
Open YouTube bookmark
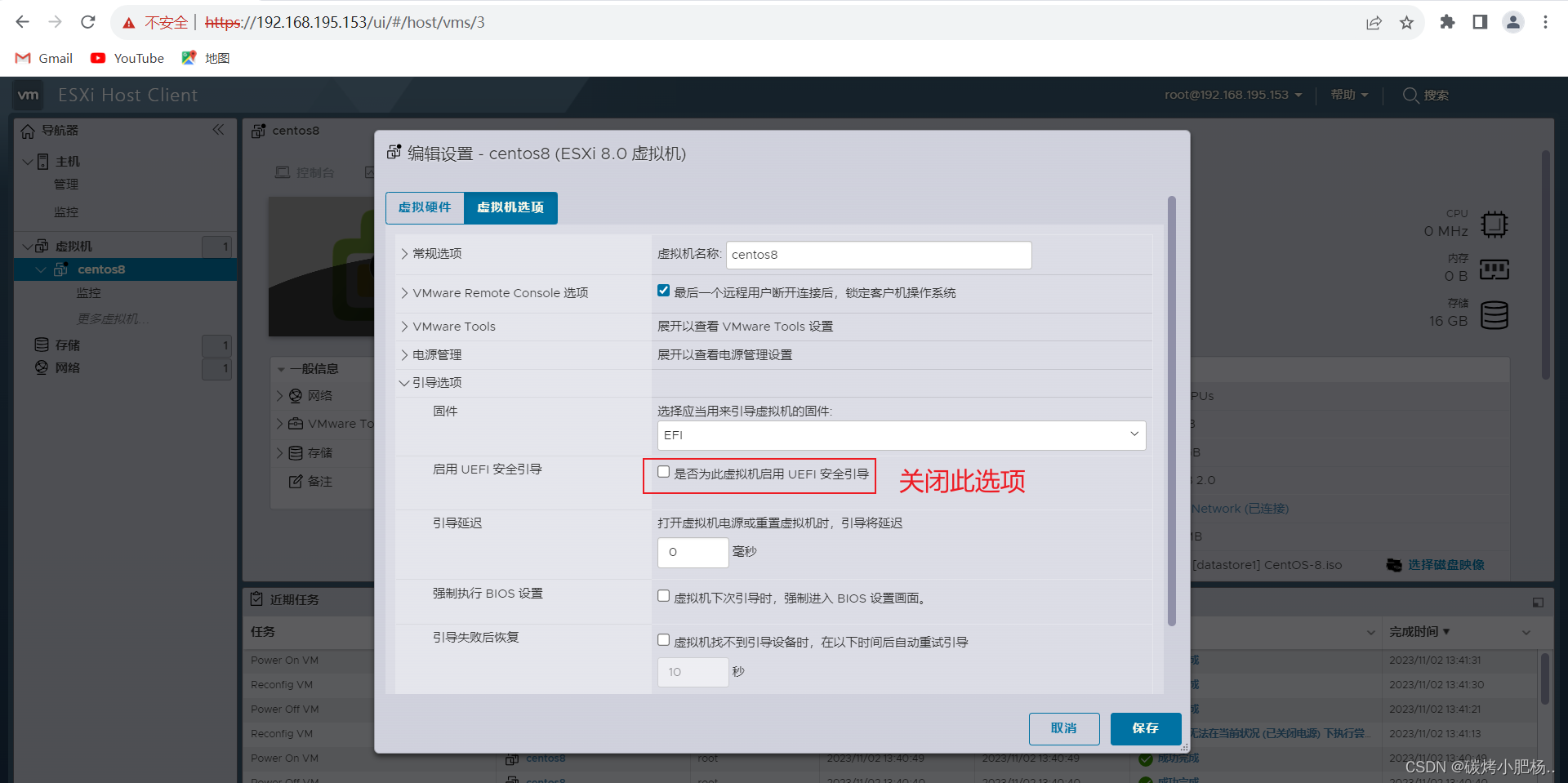[x=127, y=58]
